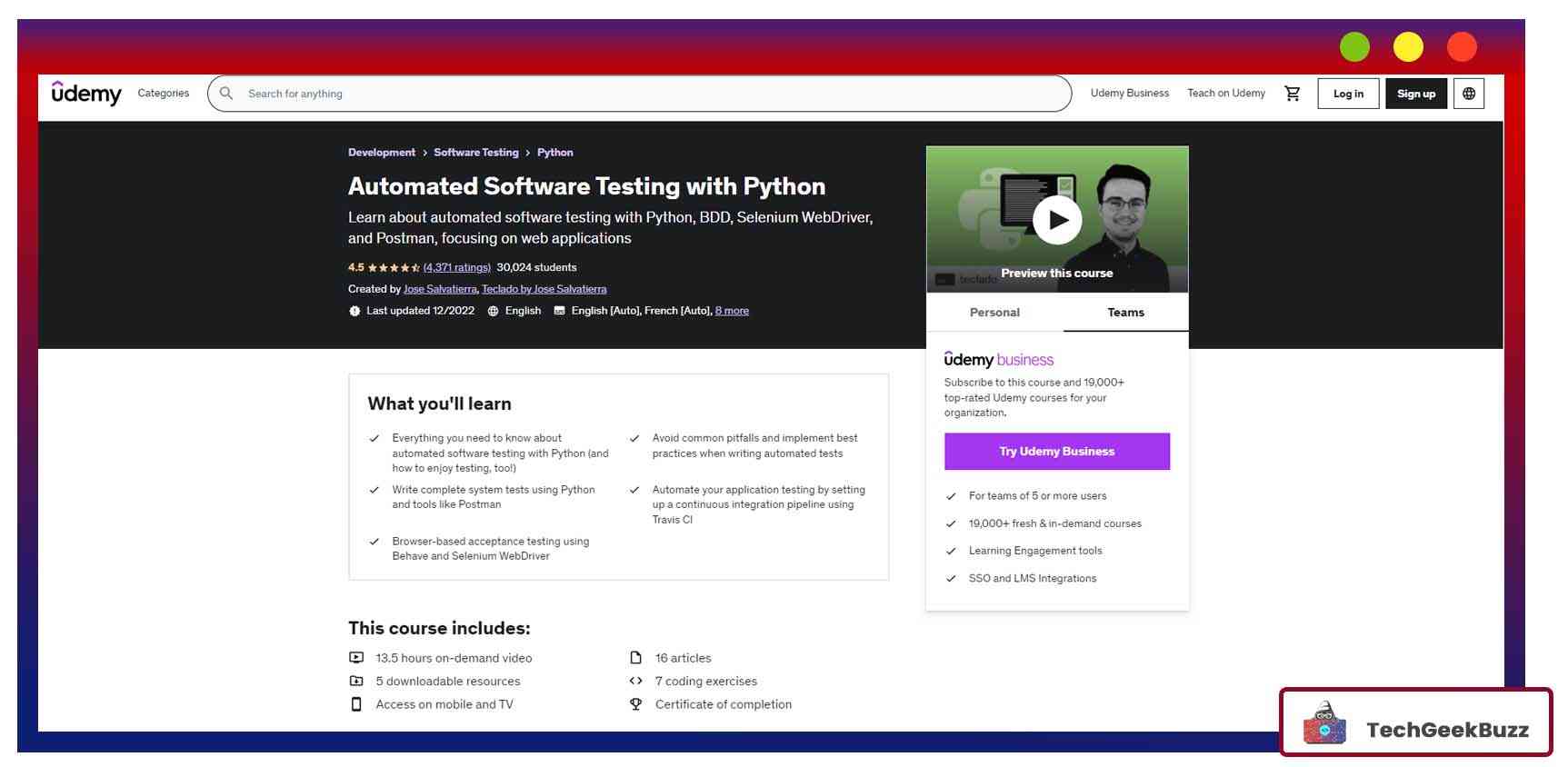Expand the "8 more" subtitle languages

pyautogui.click(x=732, y=311)
